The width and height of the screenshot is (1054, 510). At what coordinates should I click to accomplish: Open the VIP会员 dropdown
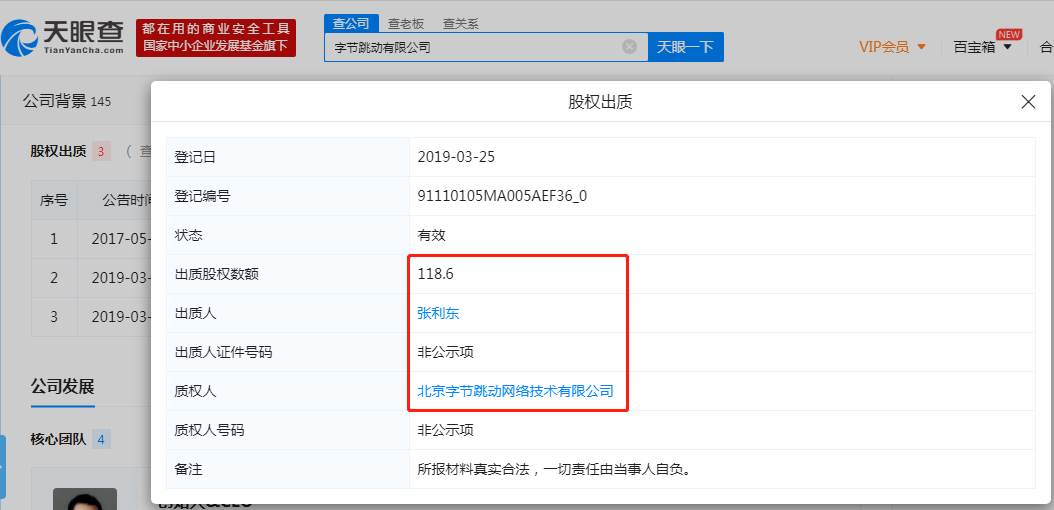click(892, 47)
